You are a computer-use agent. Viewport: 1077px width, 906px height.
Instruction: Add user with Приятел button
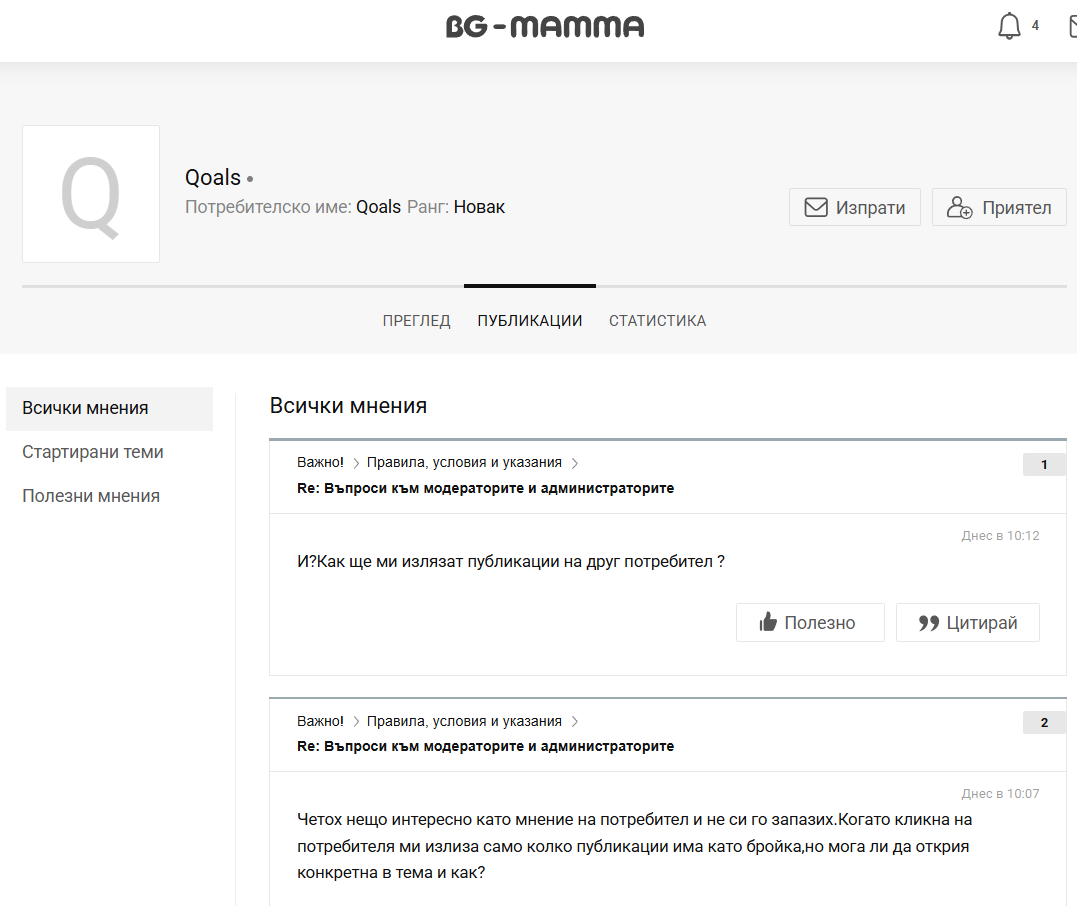pos(999,208)
